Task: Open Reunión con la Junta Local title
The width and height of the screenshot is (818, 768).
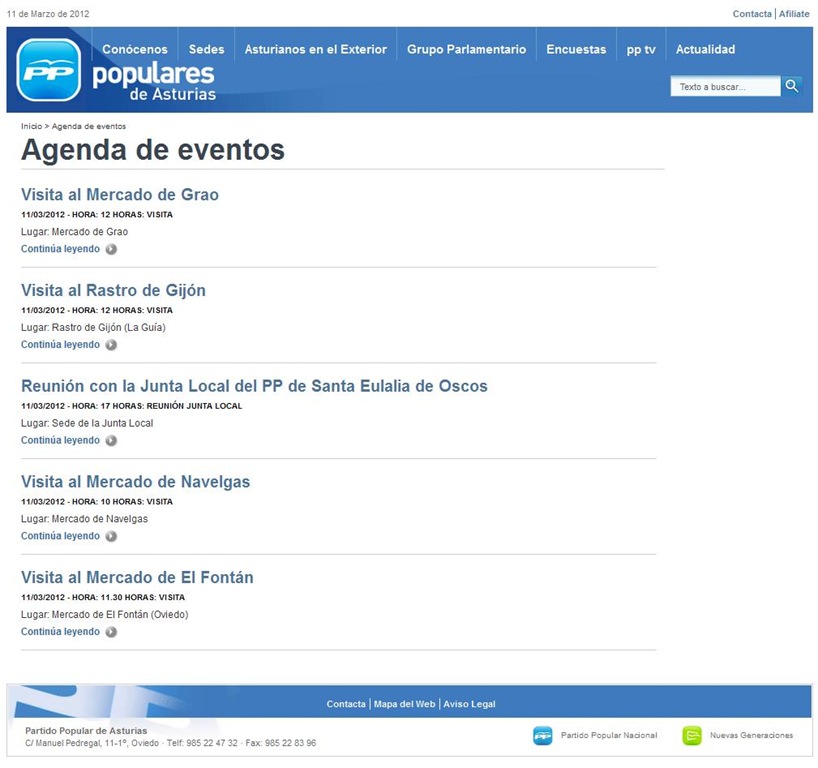Action: point(254,386)
